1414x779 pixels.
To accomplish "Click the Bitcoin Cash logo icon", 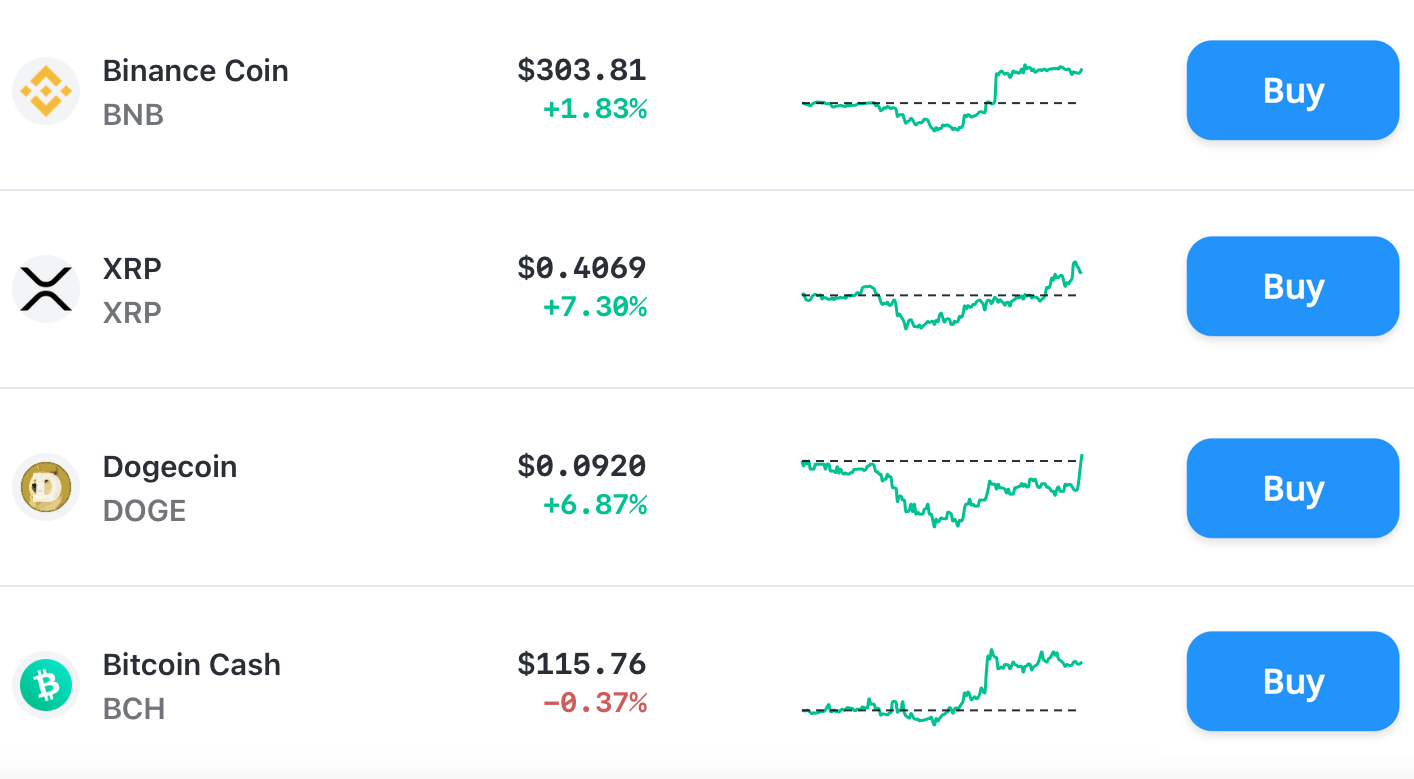I will tap(45, 684).
